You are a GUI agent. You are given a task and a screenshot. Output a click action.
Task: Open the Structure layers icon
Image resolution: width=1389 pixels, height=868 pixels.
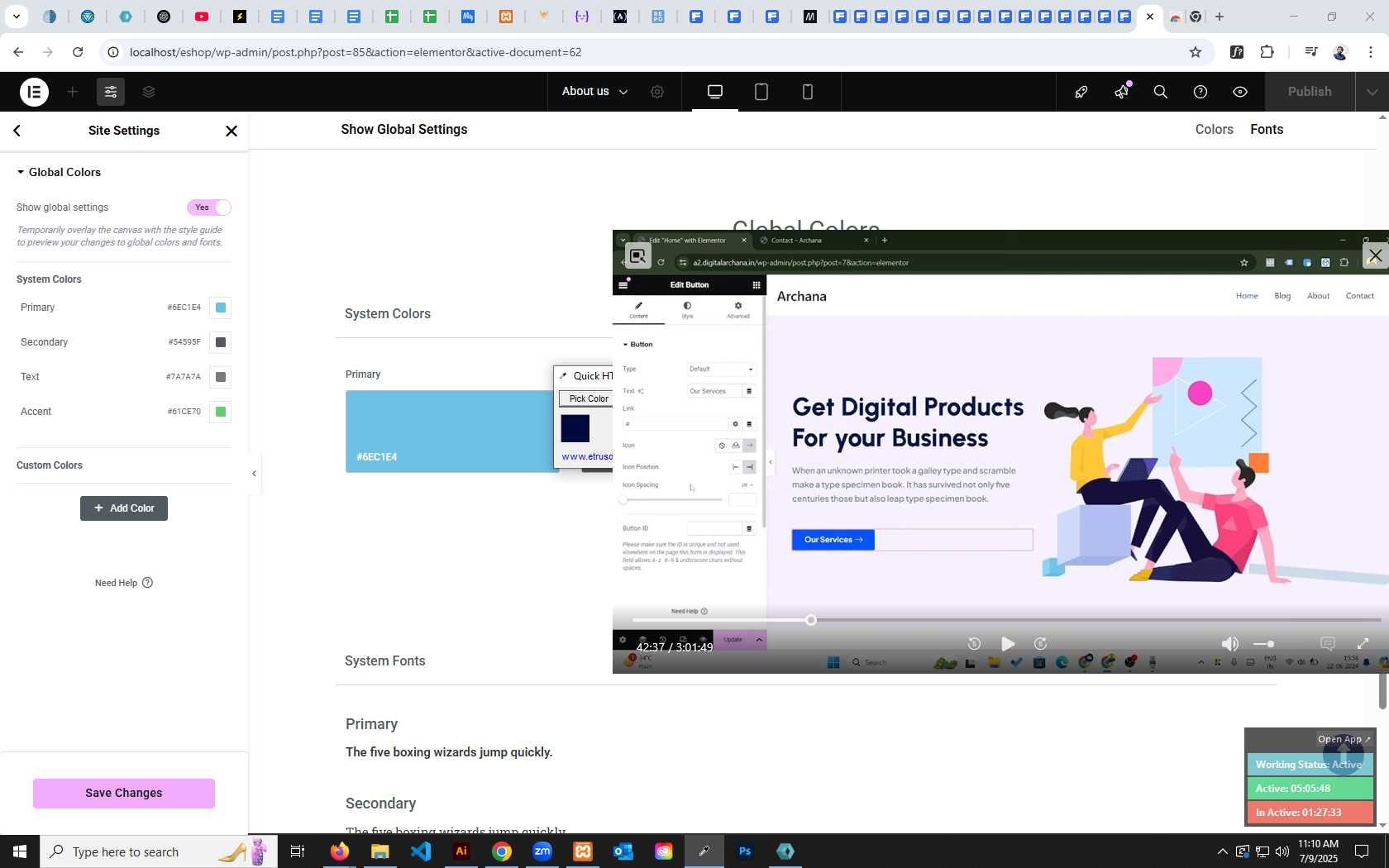tap(149, 92)
